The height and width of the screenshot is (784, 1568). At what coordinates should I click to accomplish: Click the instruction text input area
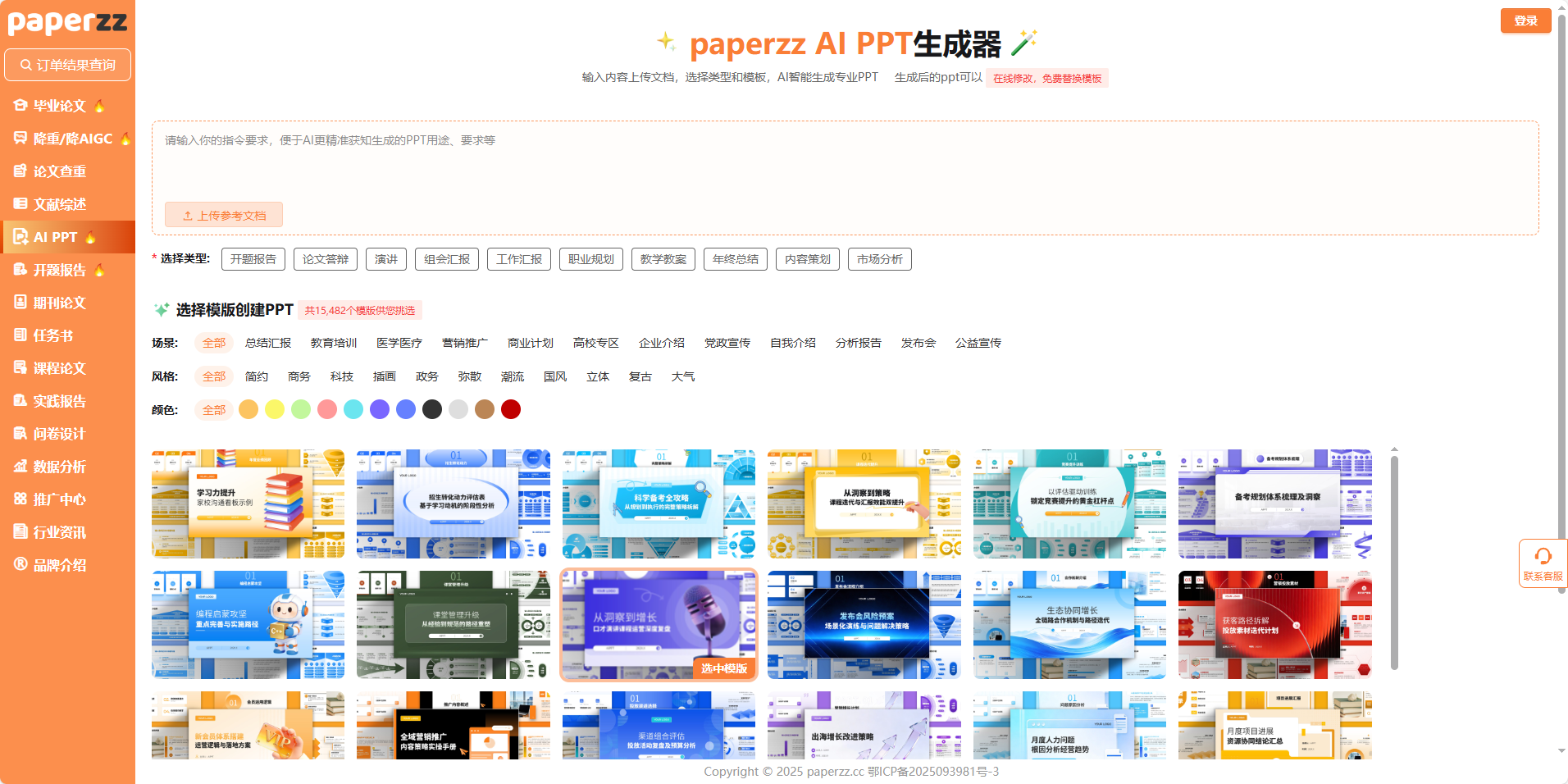845,164
